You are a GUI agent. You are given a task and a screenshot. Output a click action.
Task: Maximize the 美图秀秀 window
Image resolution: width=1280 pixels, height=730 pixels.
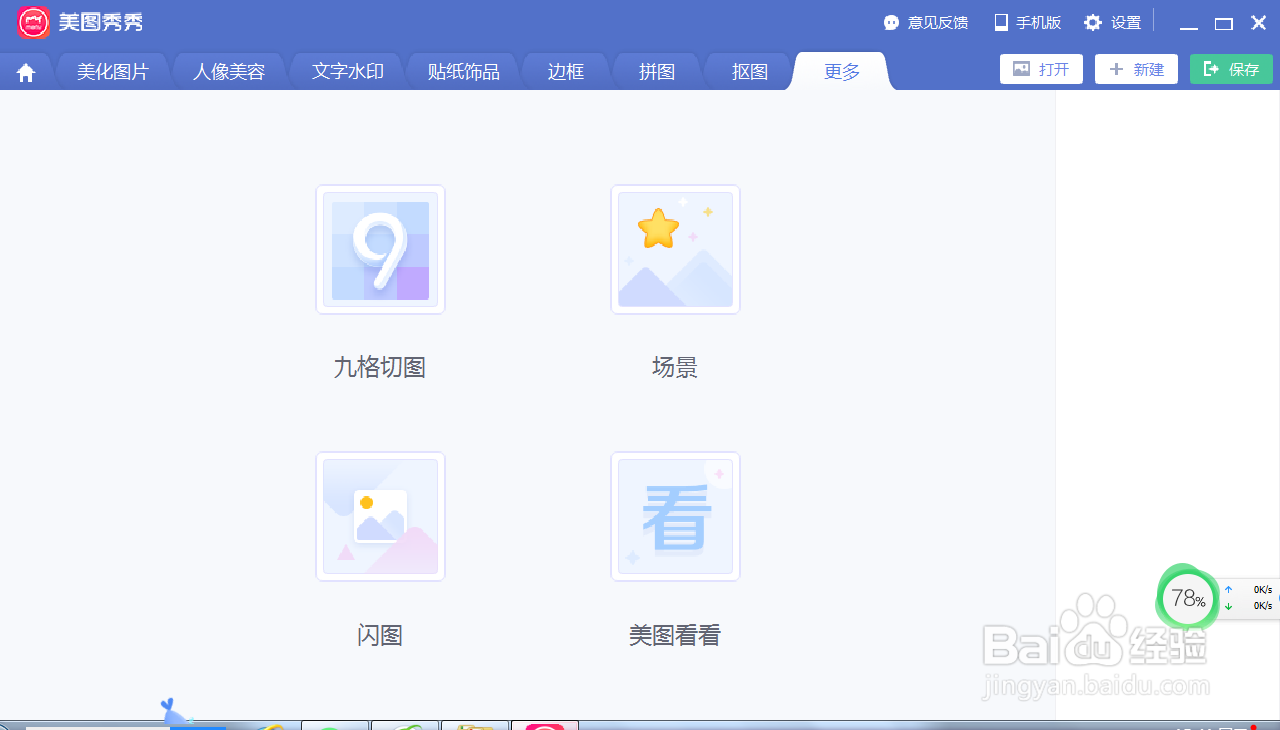click(x=1224, y=23)
